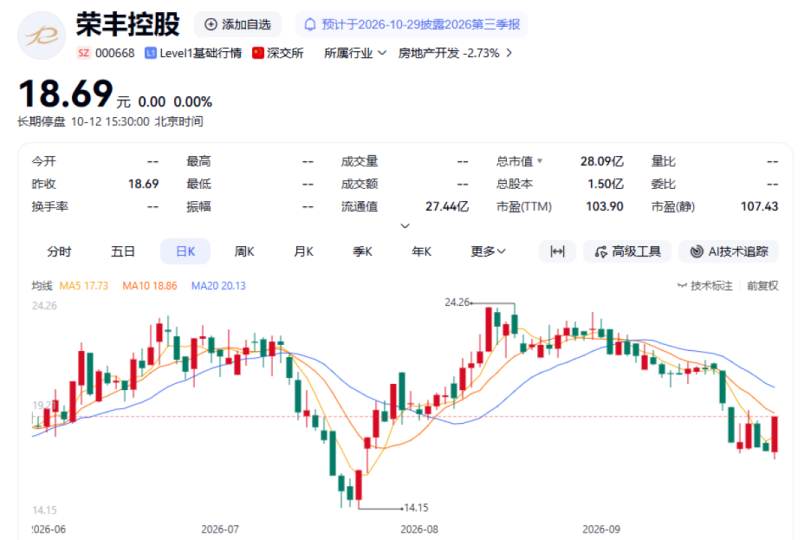Open the 2026第三季报 disclosure notice
804x540 pixels.
411,24
